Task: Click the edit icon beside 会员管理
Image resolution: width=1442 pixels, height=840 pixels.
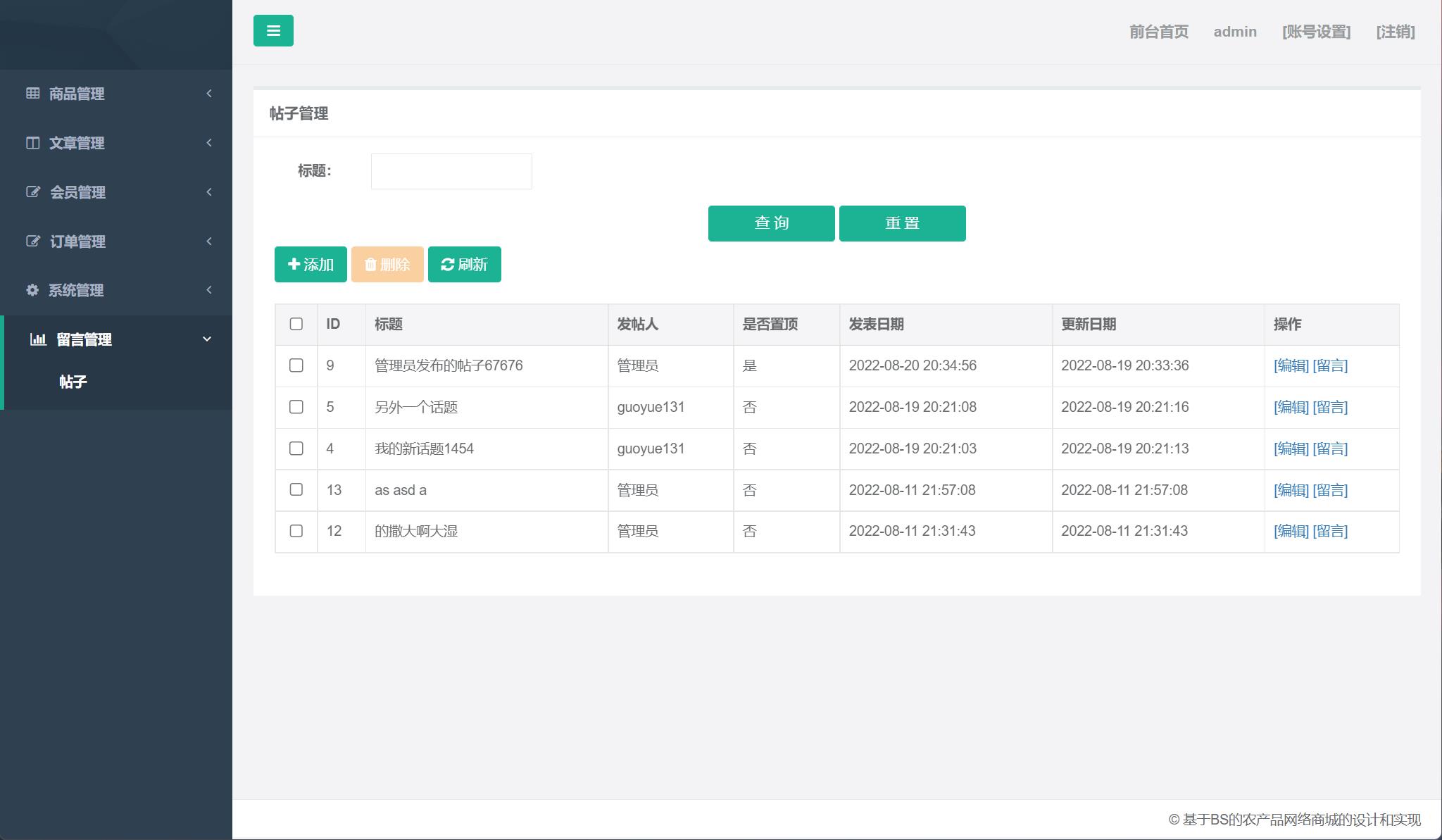Action: [32, 192]
